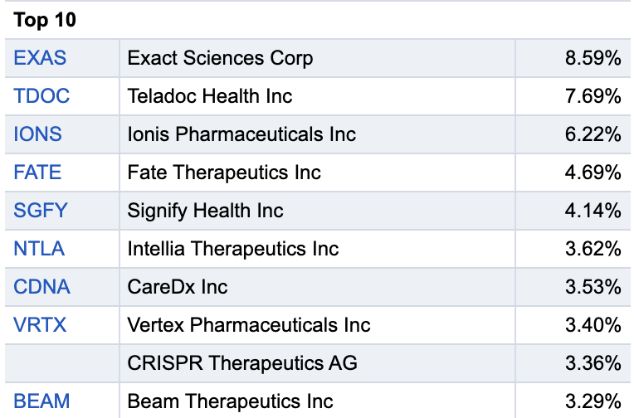Click the 8.59% weight value
Viewport: 634px width, 418px height.
593,58
